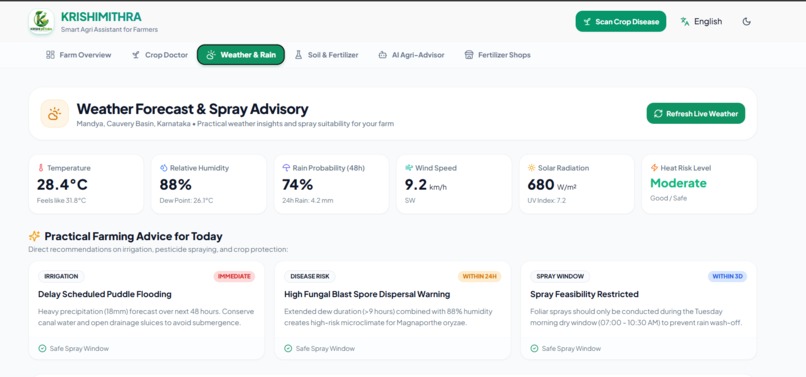806x377 pixels.
Task: Click the 28.4°C temperature value
Action: tap(62, 184)
